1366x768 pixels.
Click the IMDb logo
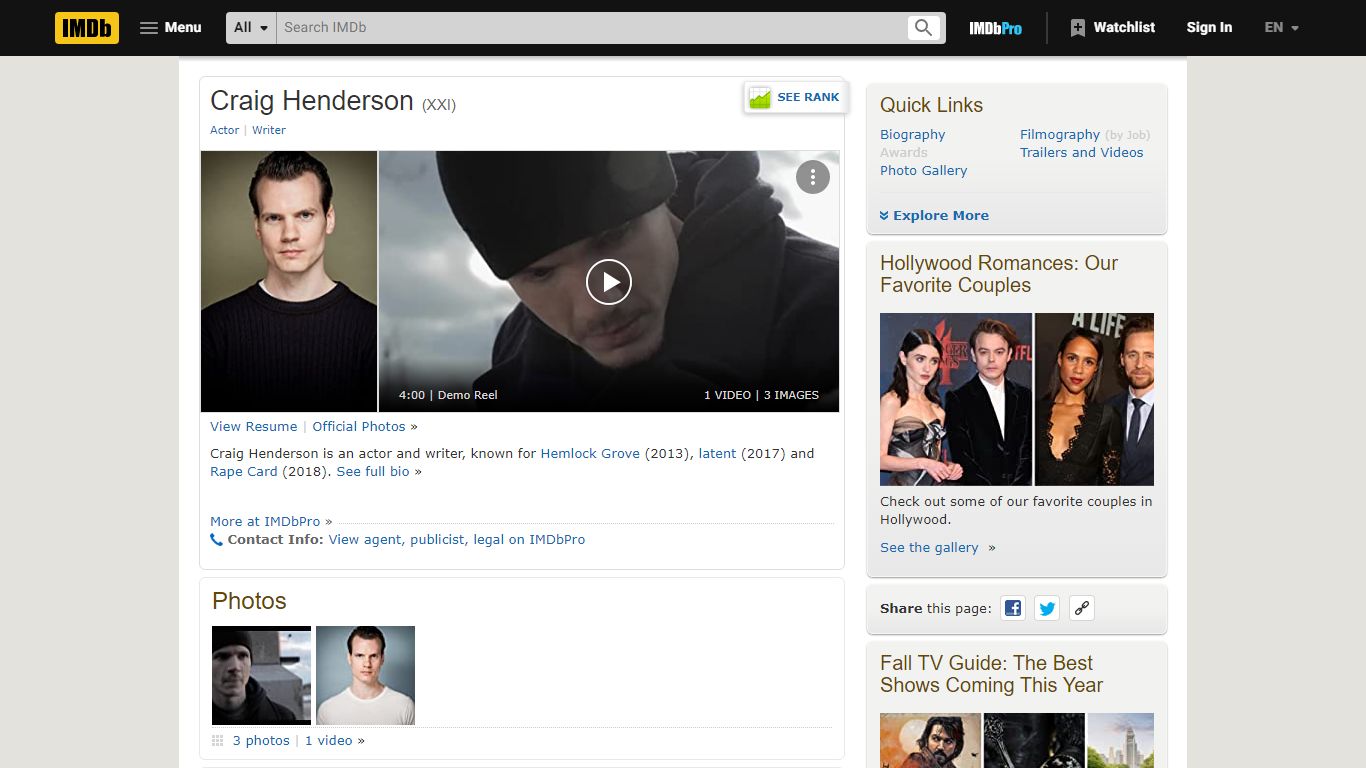[87, 28]
